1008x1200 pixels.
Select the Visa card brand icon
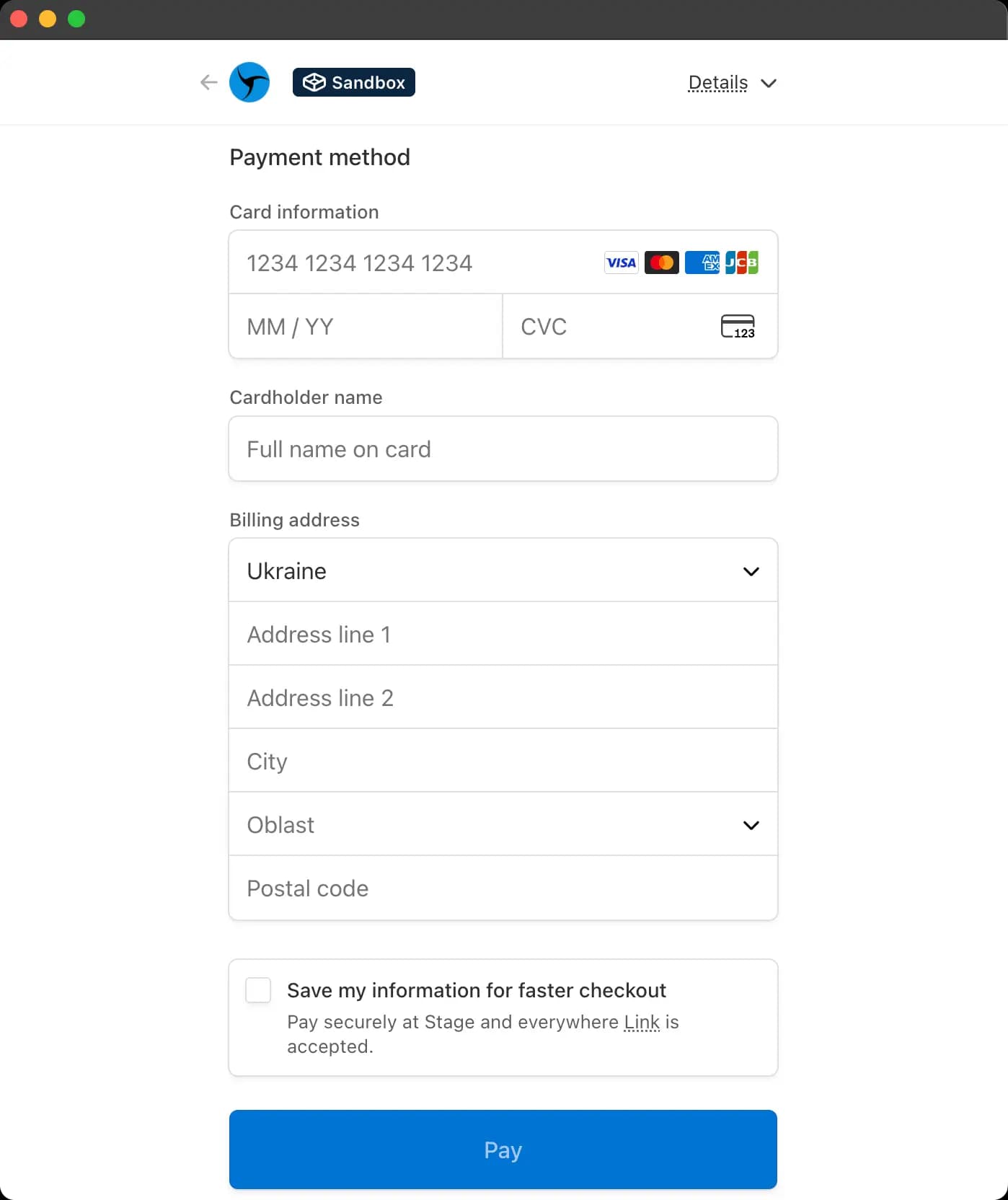coord(621,262)
